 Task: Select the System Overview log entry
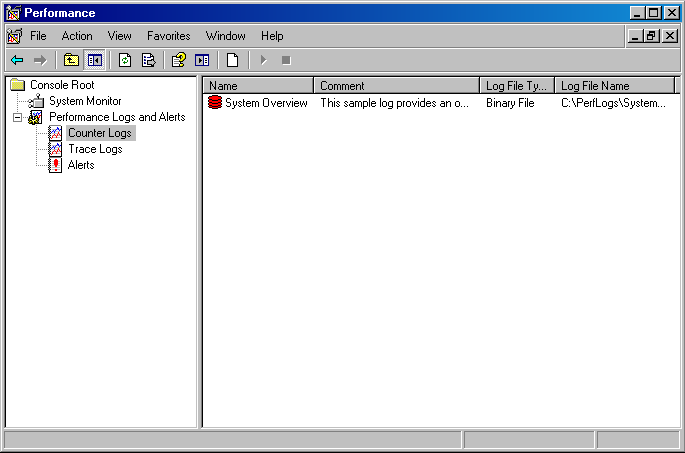point(266,103)
